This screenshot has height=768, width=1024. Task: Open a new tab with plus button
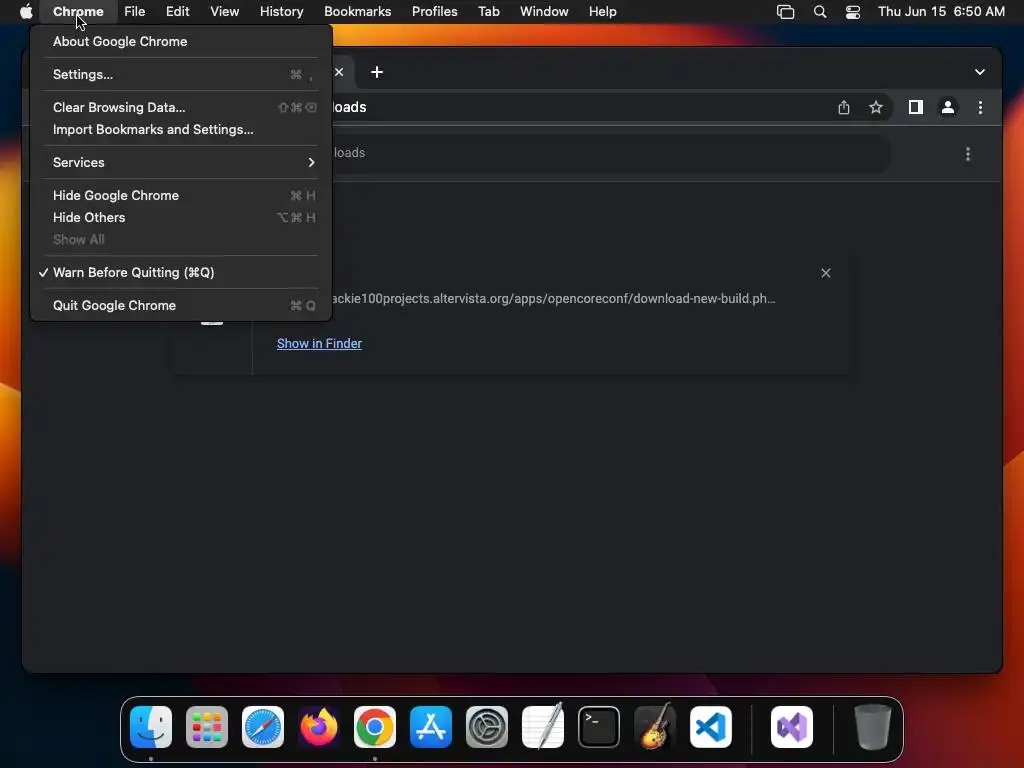pyautogui.click(x=377, y=72)
